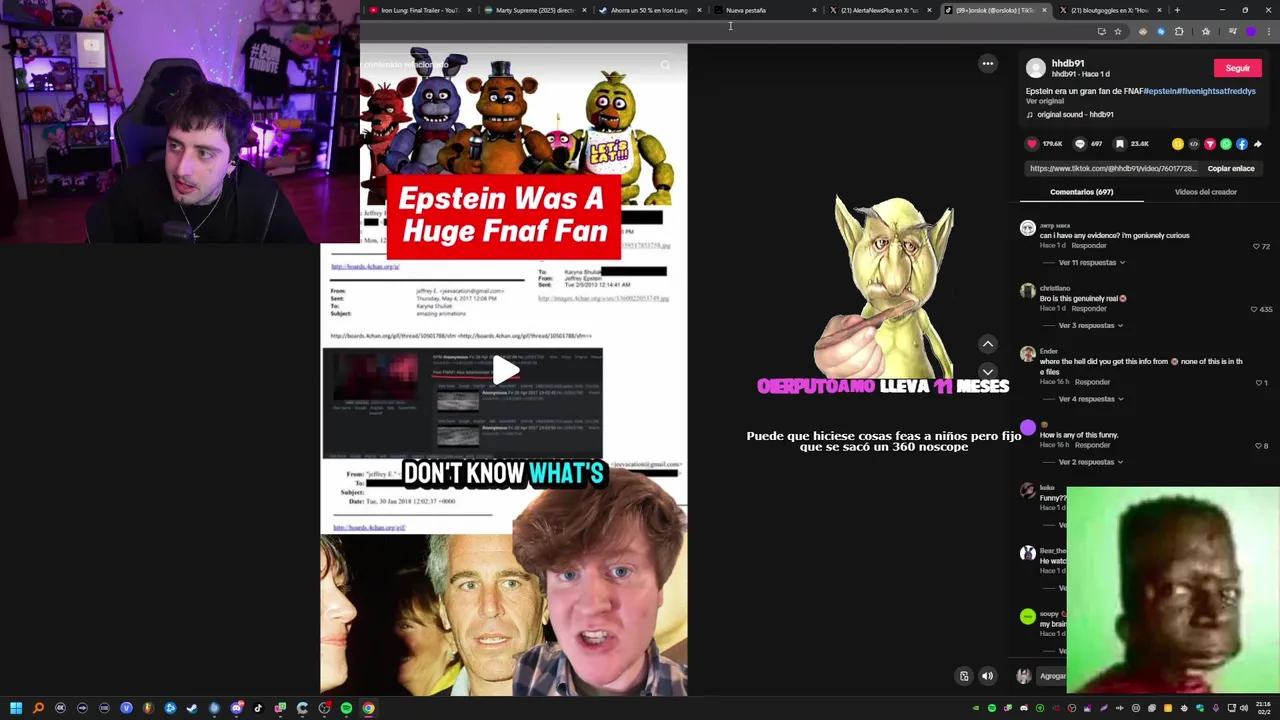Click Ver original to see the original caption
This screenshot has width=1280, height=720.
point(1045,101)
